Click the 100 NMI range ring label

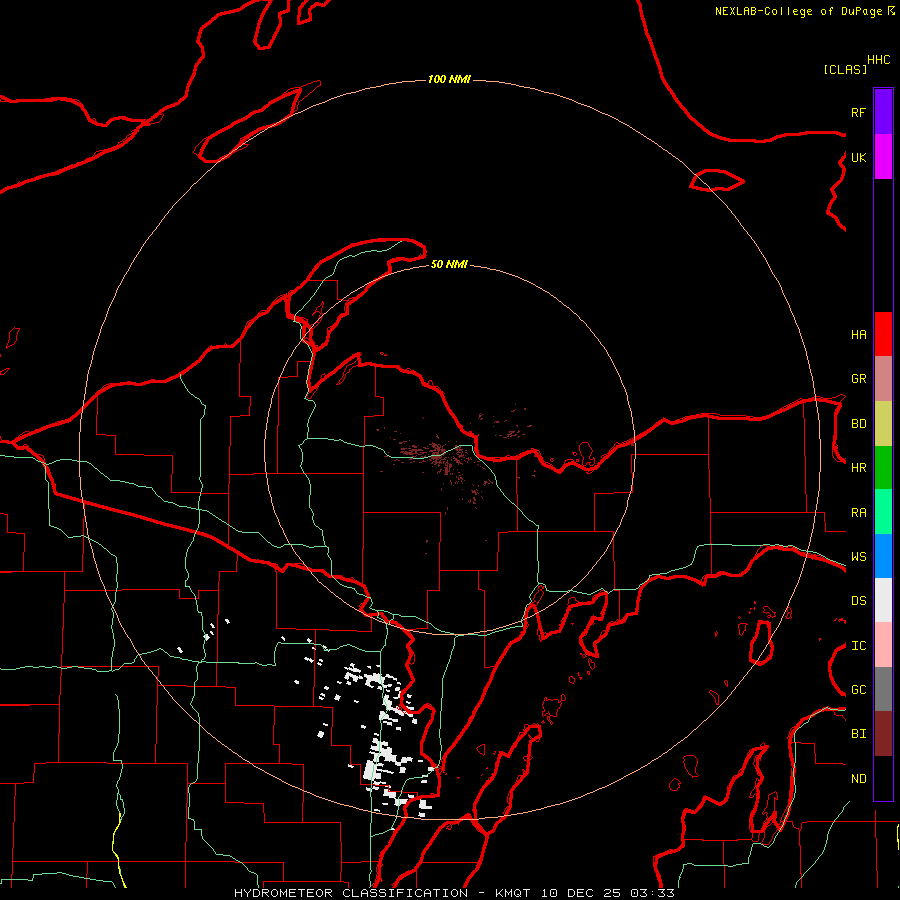[449, 79]
